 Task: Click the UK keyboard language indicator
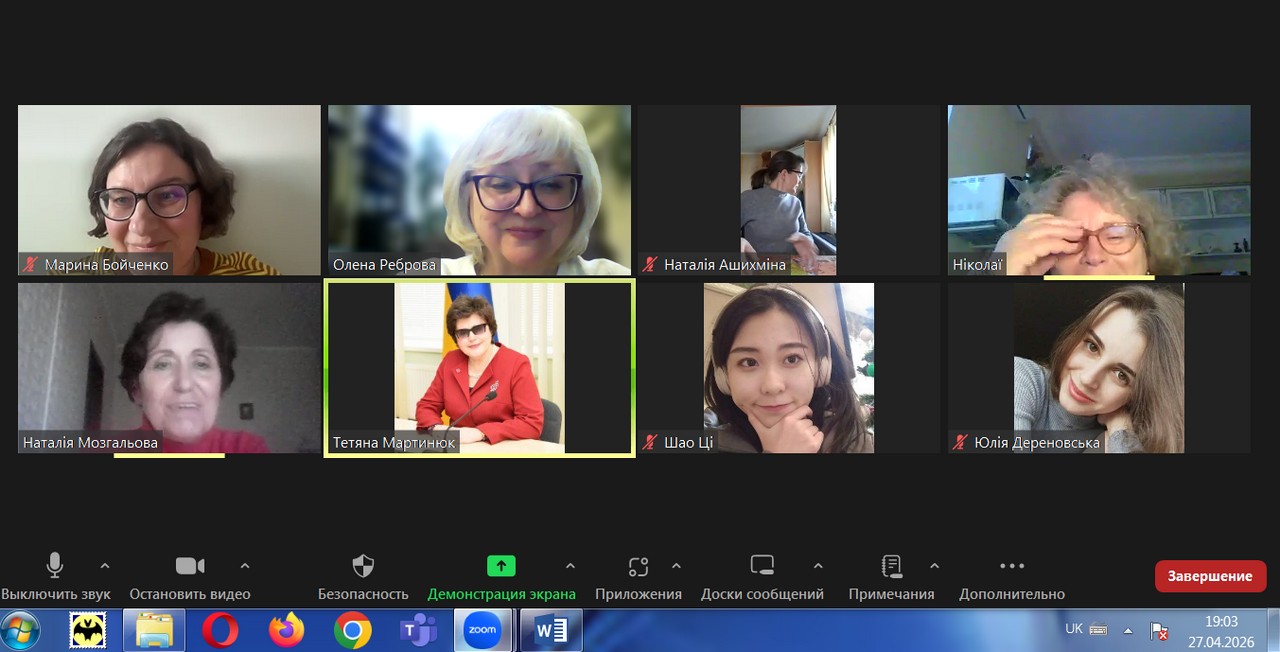click(1074, 629)
